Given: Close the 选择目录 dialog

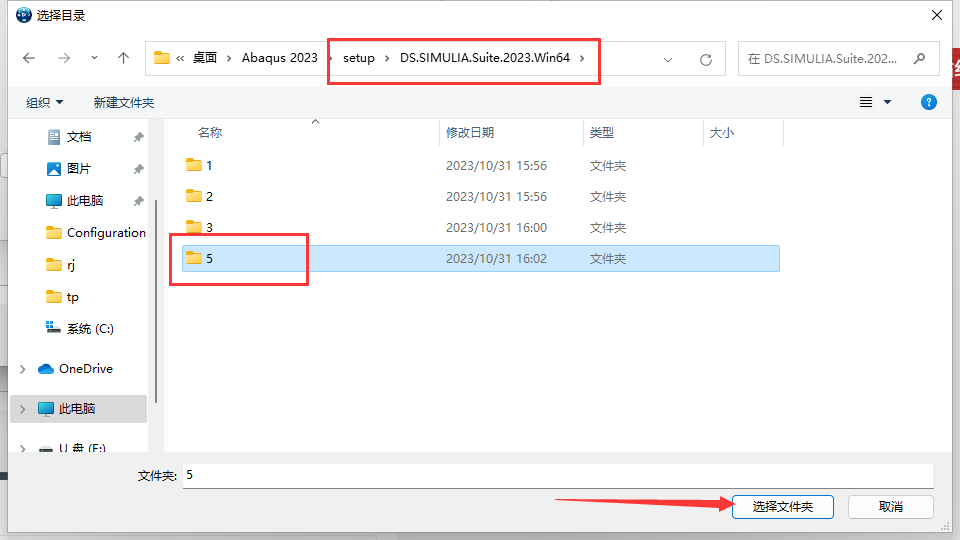Looking at the screenshot, I should pos(937,15).
